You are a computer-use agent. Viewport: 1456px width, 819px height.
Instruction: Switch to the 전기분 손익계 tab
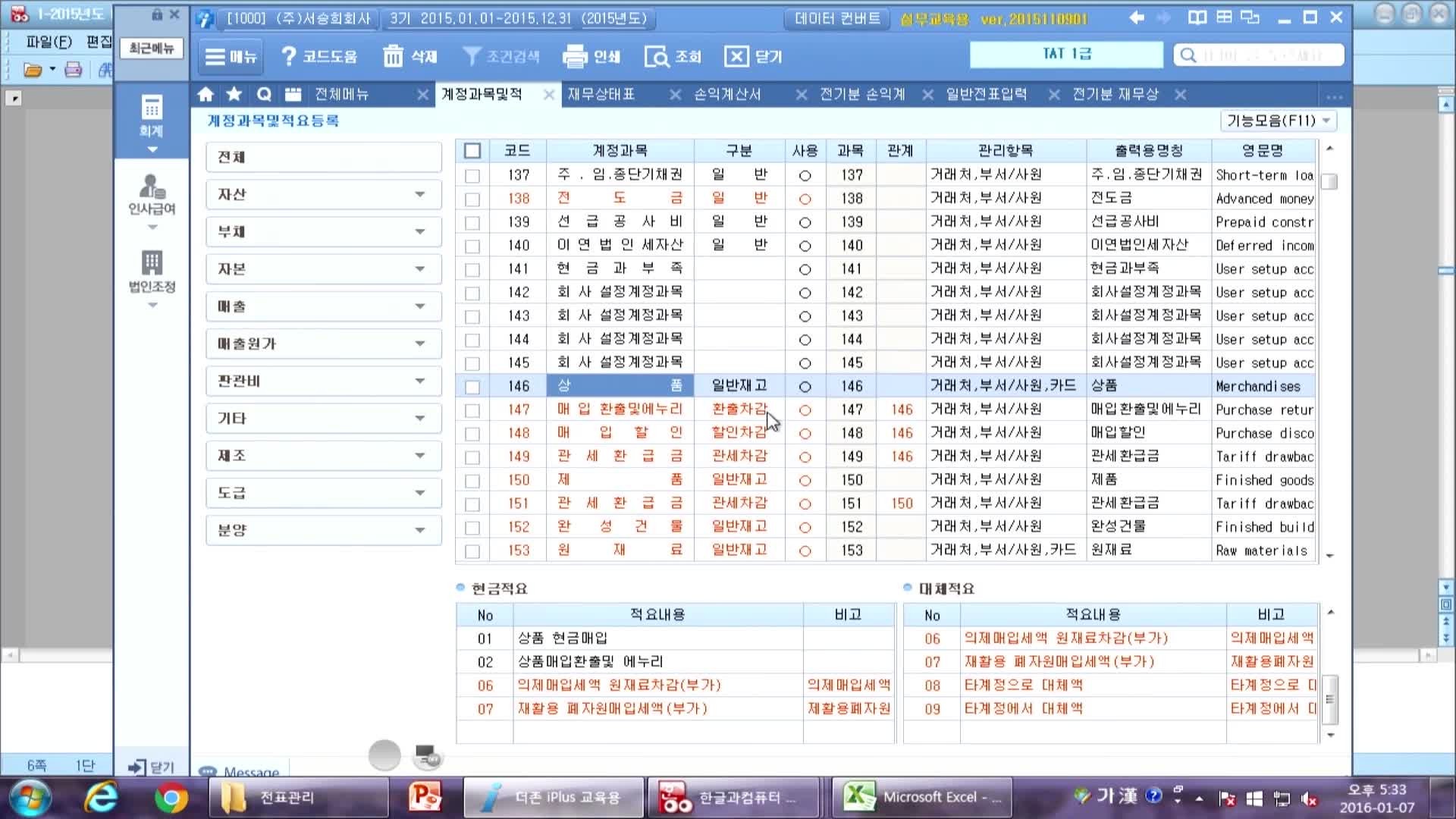pyautogui.click(x=862, y=94)
